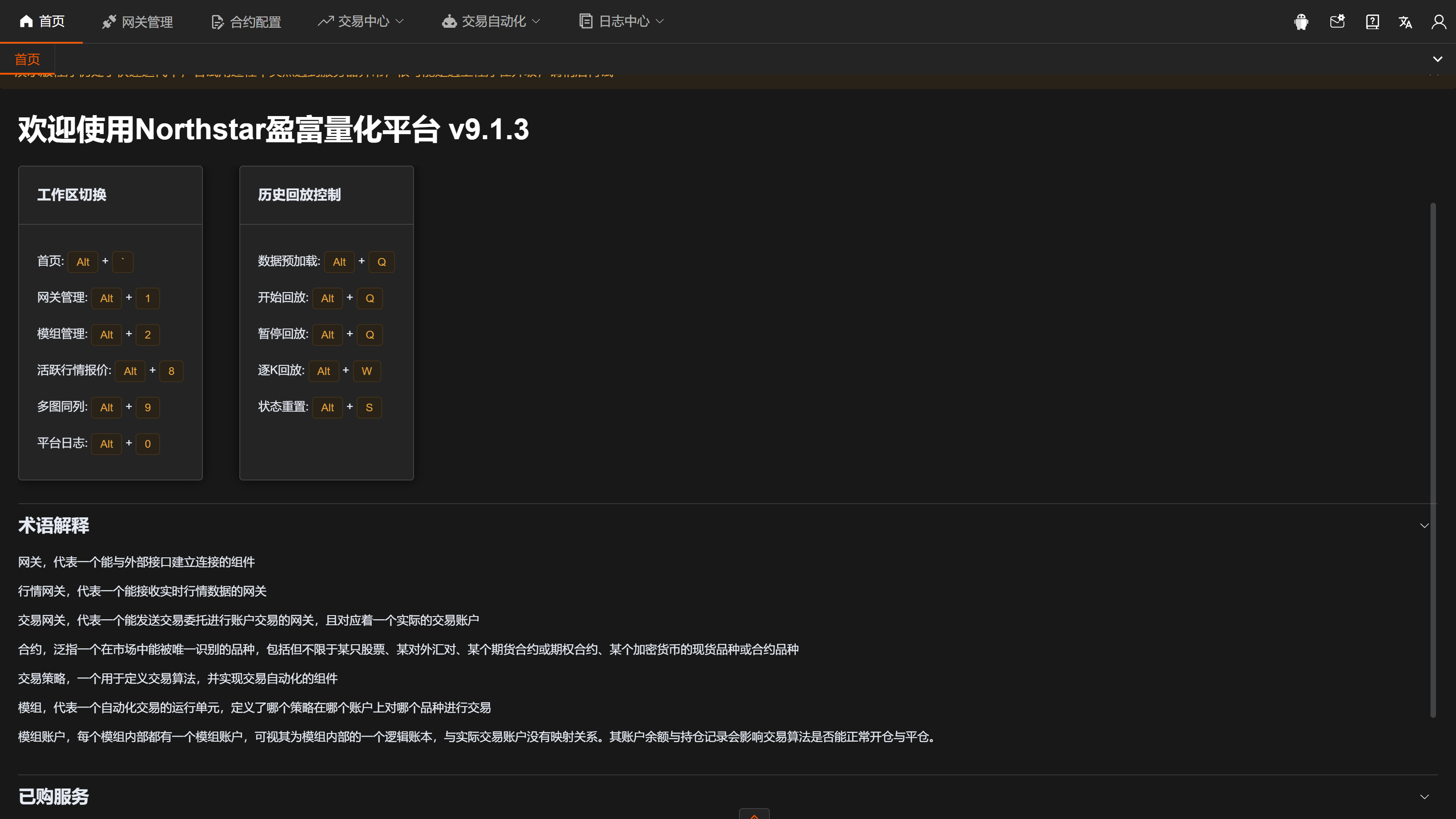Click the 1 key in 网关管理 shortcut row

[x=147, y=298]
